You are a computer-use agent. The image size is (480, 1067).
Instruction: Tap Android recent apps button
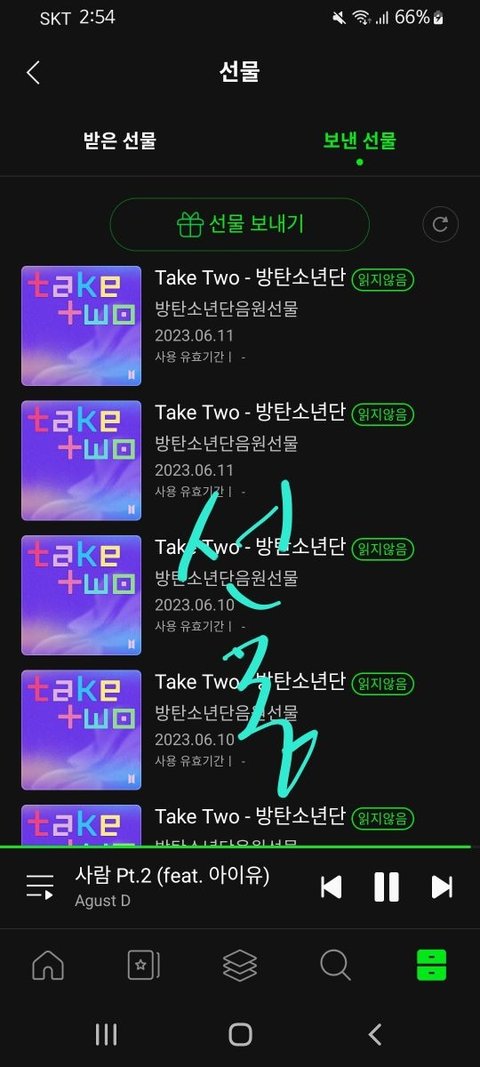pos(106,1034)
